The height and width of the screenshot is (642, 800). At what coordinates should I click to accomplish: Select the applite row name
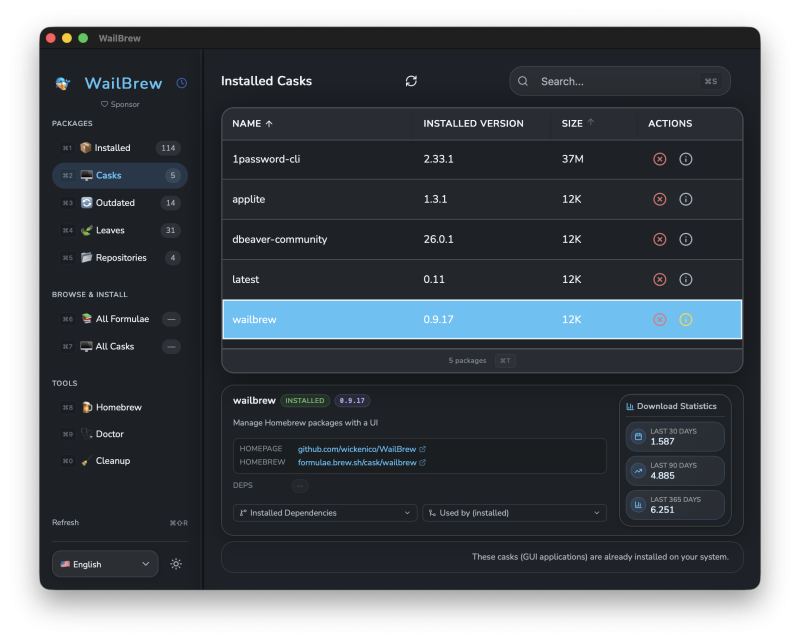[x=249, y=200]
